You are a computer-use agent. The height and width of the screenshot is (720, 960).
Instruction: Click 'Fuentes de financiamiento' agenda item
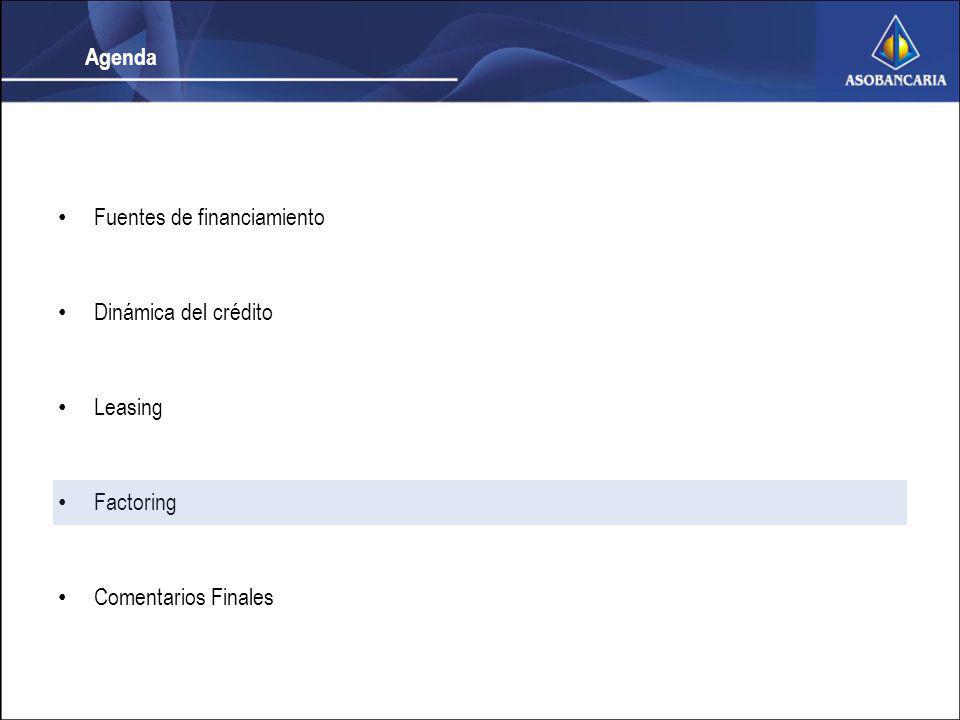click(209, 217)
